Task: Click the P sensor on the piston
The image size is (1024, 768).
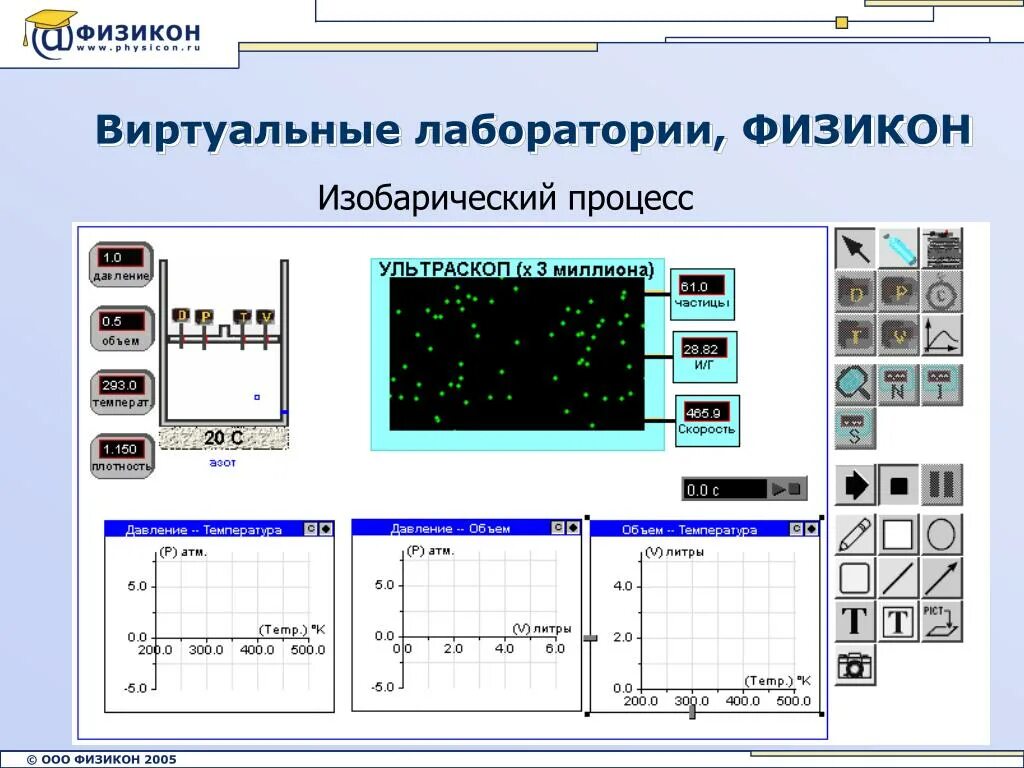Action: point(205,317)
